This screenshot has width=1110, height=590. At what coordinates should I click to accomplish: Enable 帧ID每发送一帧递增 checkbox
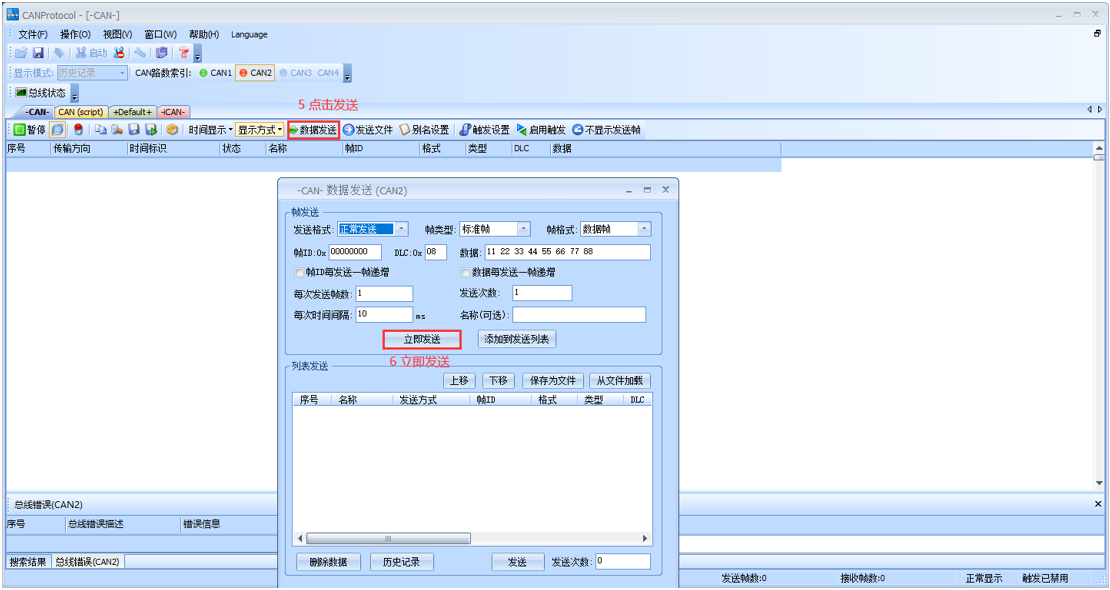coord(300,272)
